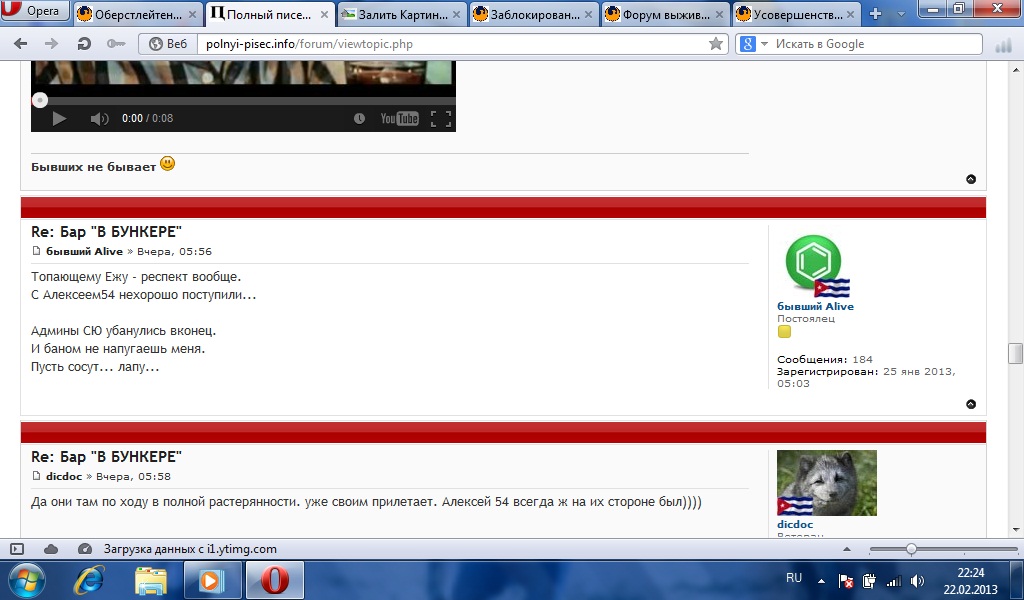Image resolution: width=1024 pixels, height=600 pixels.
Task: Toggle fullscreen in the video player
Action: [441, 118]
